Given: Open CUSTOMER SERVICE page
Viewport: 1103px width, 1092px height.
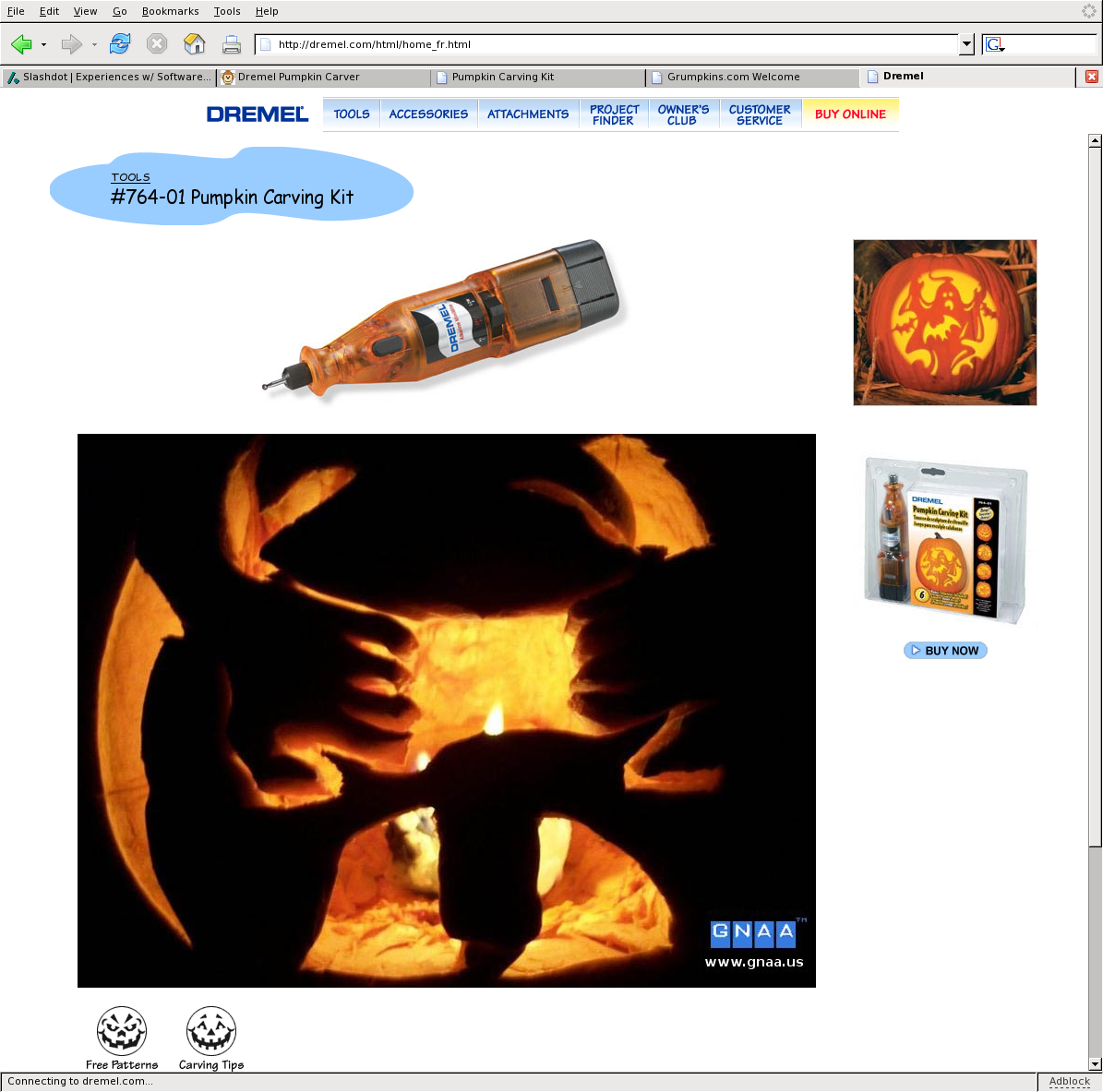Looking at the screenshot, I should coord(760,114).
